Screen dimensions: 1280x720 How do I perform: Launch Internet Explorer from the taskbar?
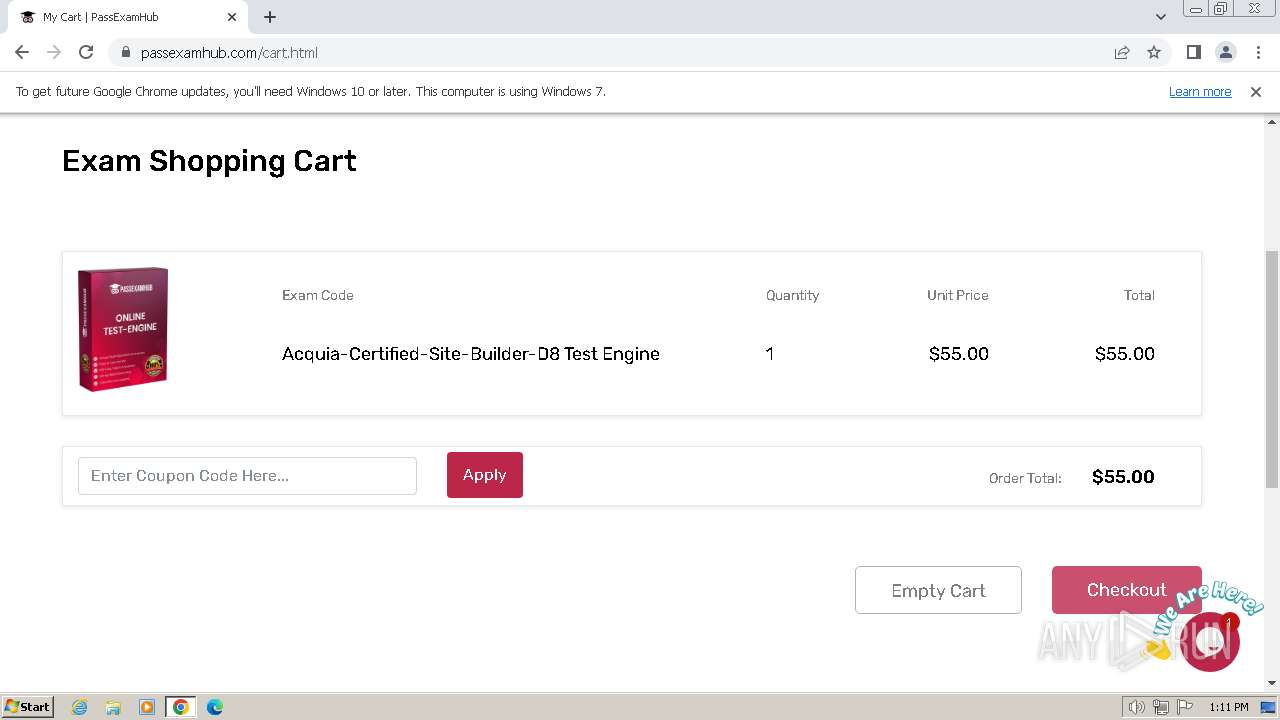pyautogui.click(x=80, y=707)
